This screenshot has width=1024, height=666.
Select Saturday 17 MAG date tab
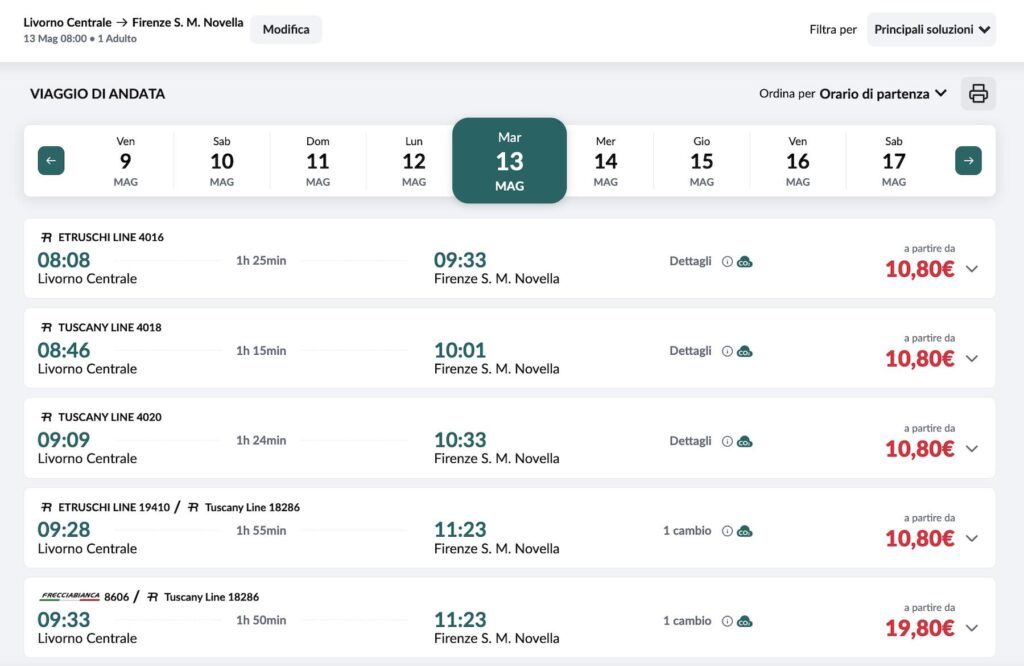[x=894, y=161]
